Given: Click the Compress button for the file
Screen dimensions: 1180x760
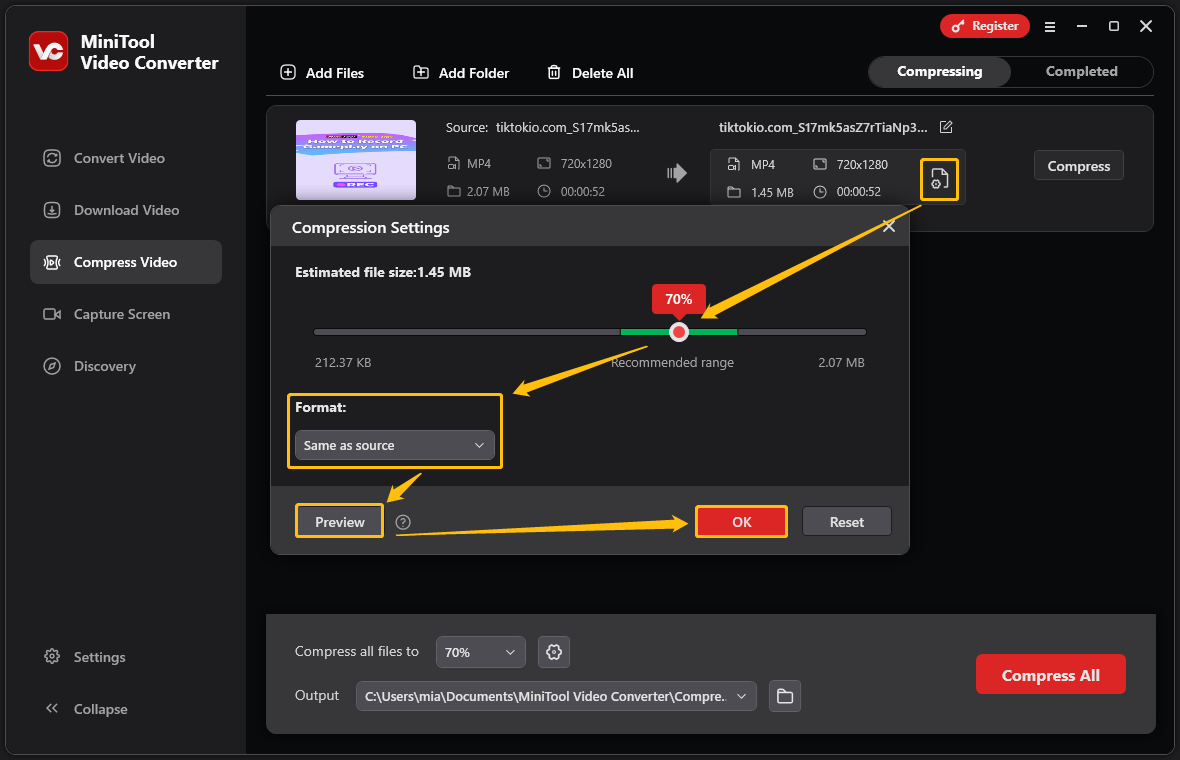Looking at the screenshot, I should 1078,166.
